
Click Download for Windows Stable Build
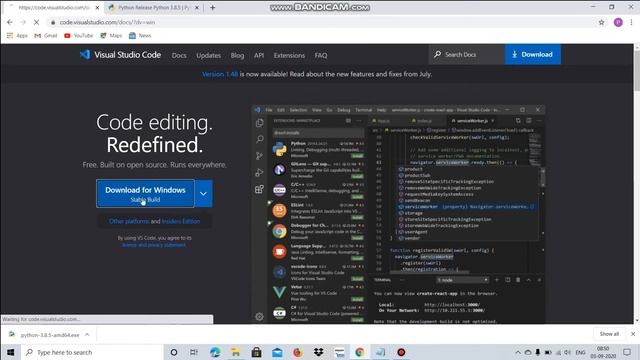145,193
